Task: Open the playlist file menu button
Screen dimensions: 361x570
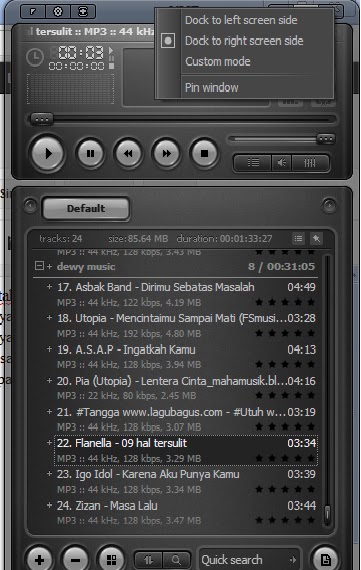Action: point(325,560)
